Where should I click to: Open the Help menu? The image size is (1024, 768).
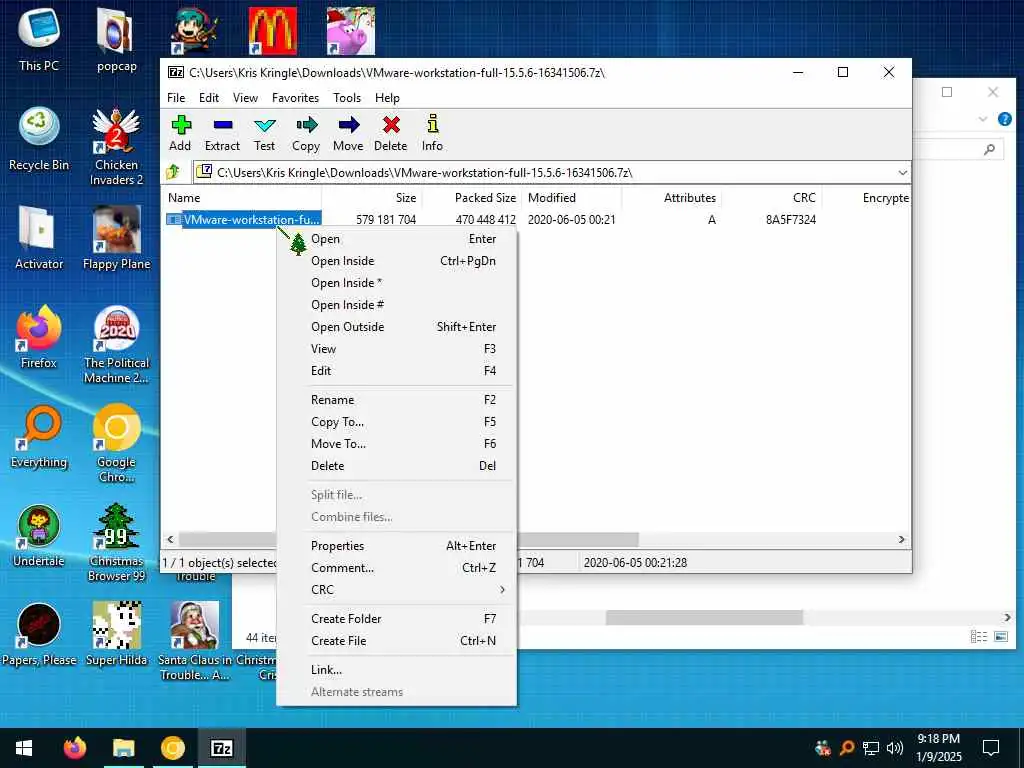387,98
